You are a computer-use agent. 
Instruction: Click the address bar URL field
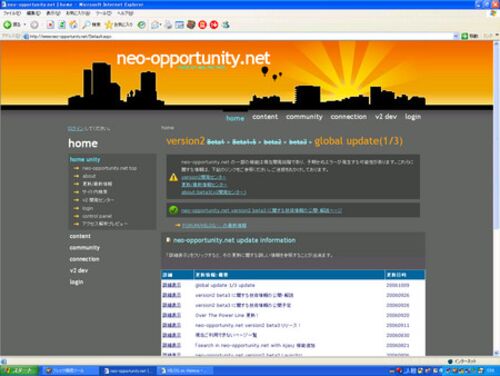pos(240,36)
